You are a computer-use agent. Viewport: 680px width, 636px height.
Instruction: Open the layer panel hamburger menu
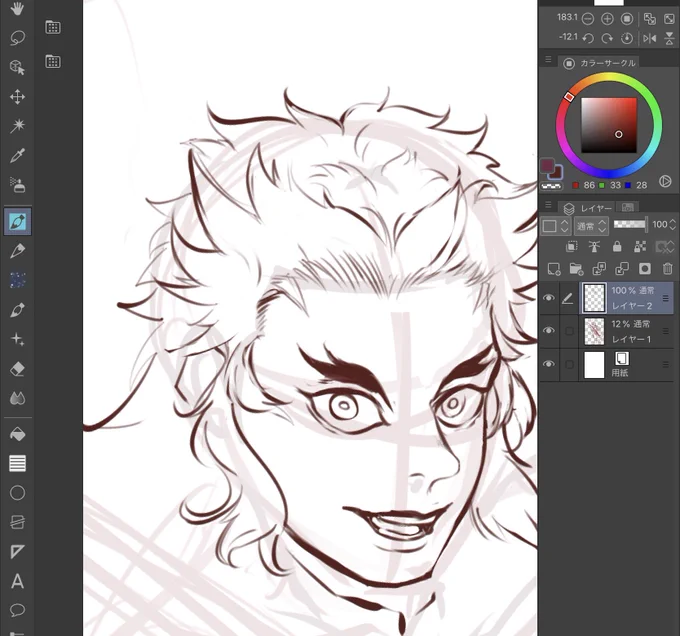click(548, 205)
